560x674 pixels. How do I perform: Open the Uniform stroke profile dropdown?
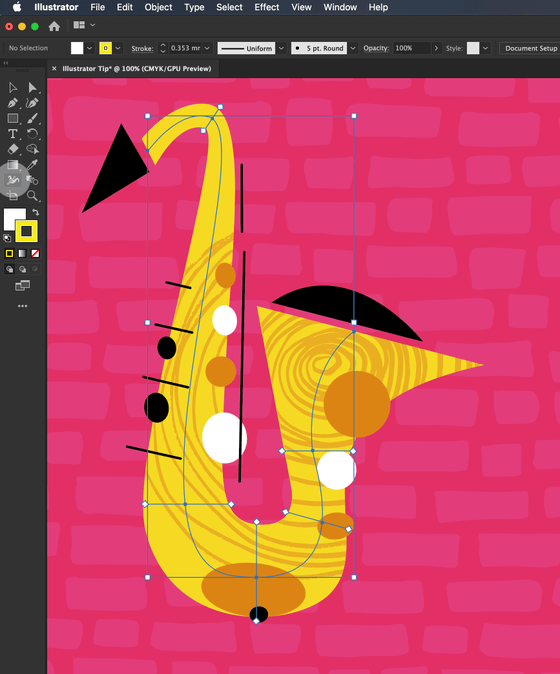[282, 48]
